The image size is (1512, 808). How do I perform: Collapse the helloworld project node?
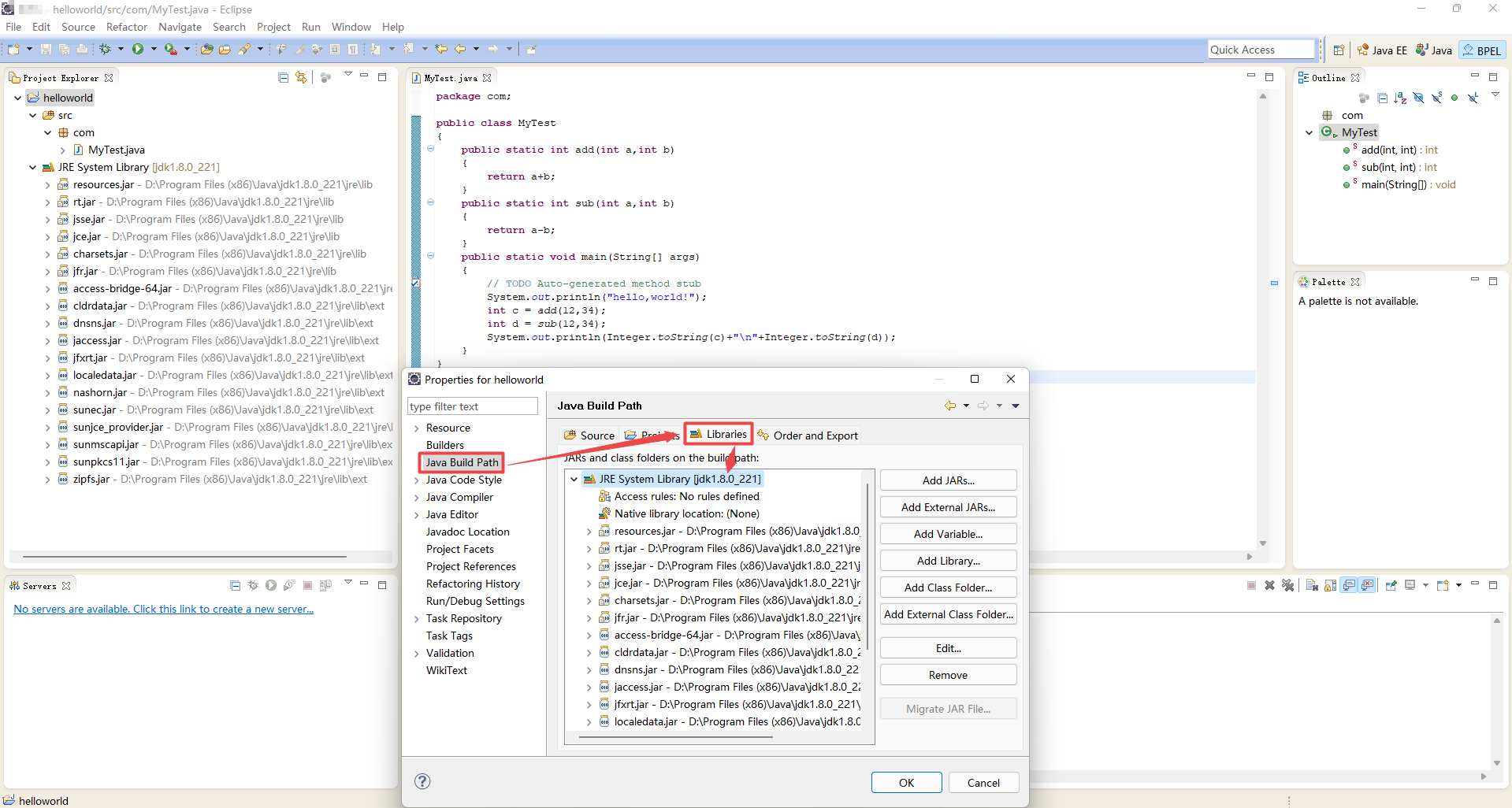pos(17,98)
